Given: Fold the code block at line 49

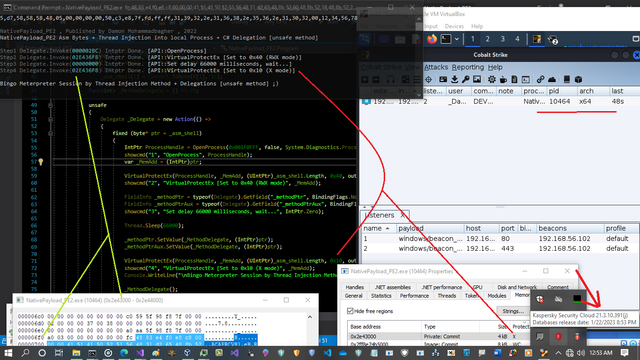Looking at the screenshot, I should pos(50,105).
